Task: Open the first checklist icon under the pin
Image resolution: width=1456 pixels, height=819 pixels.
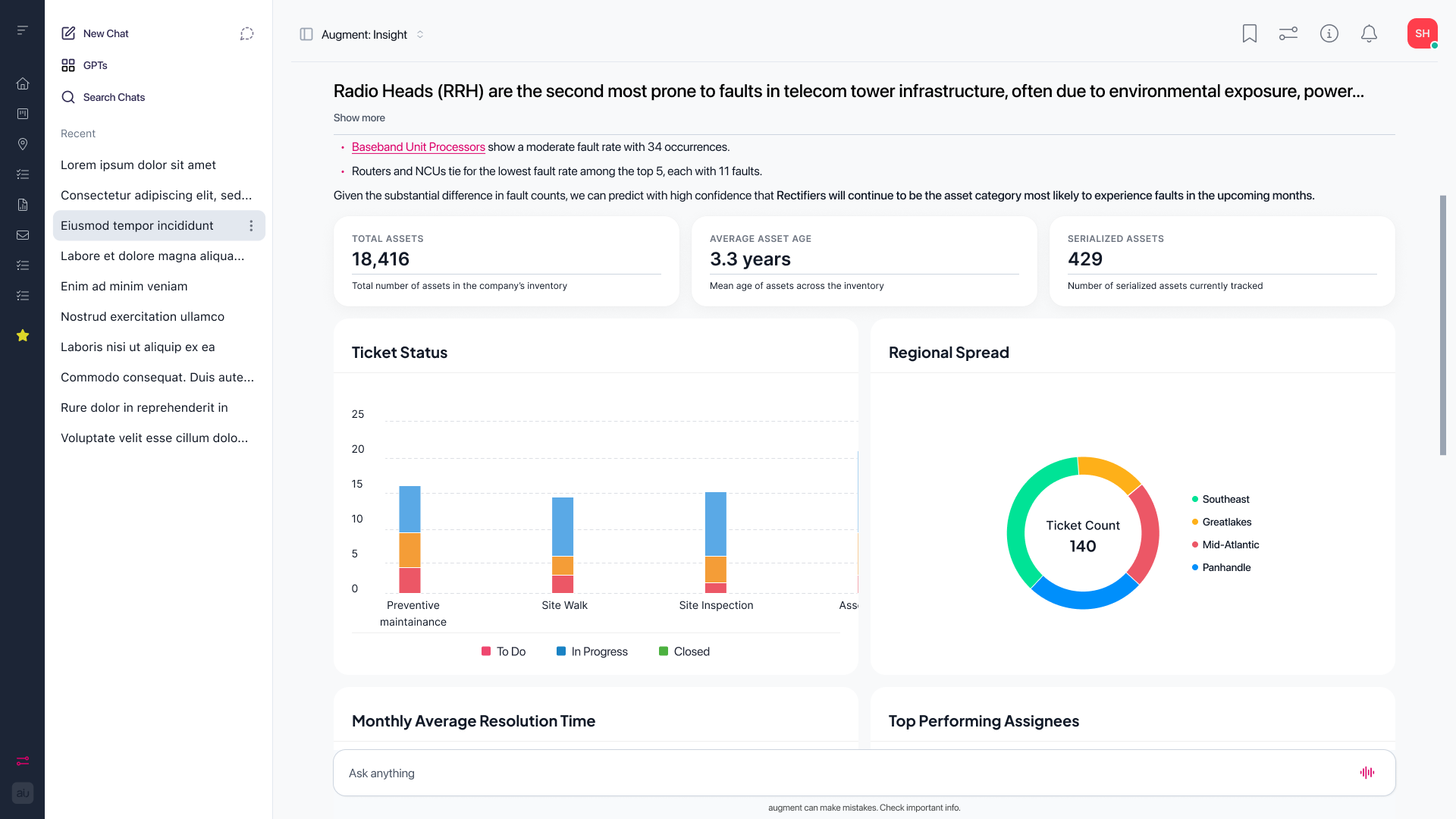Action: tap(23, 174)
